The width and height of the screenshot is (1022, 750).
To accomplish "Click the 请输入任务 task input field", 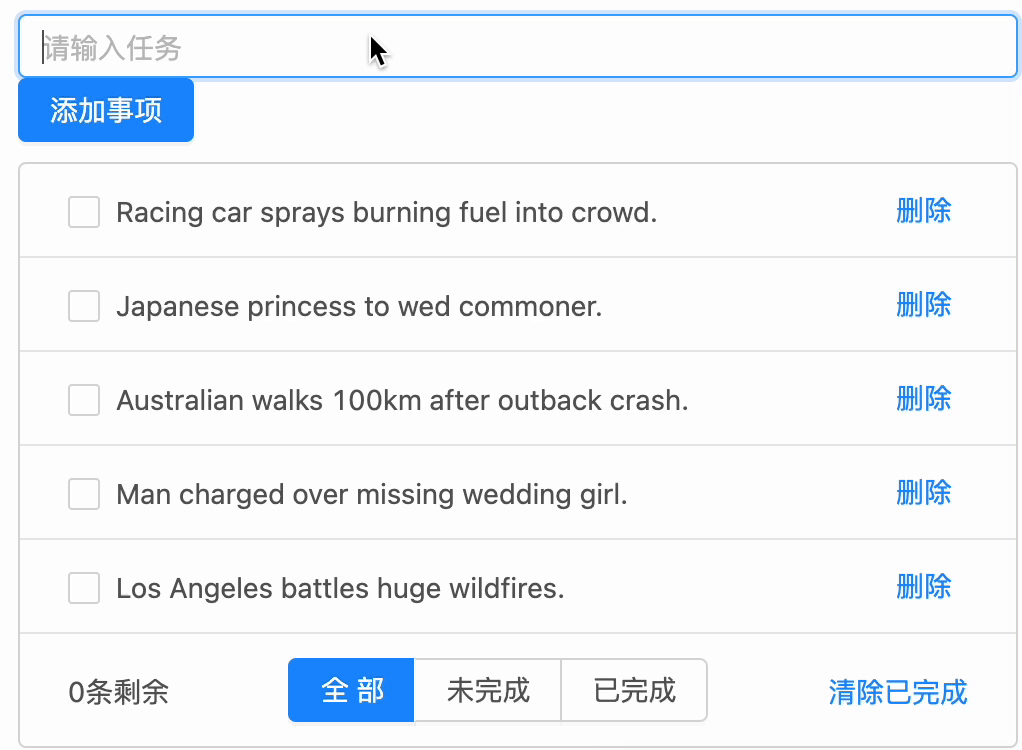I will 518,47.
